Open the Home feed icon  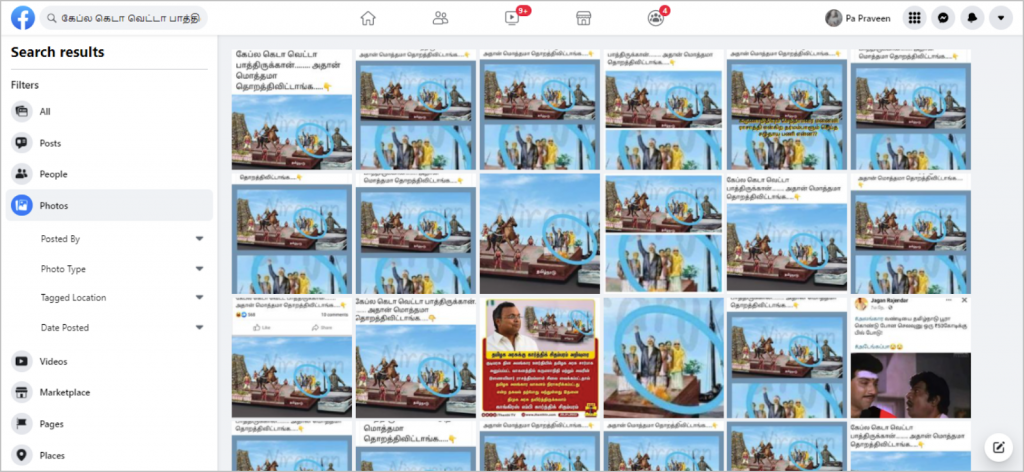coord(368,18)
